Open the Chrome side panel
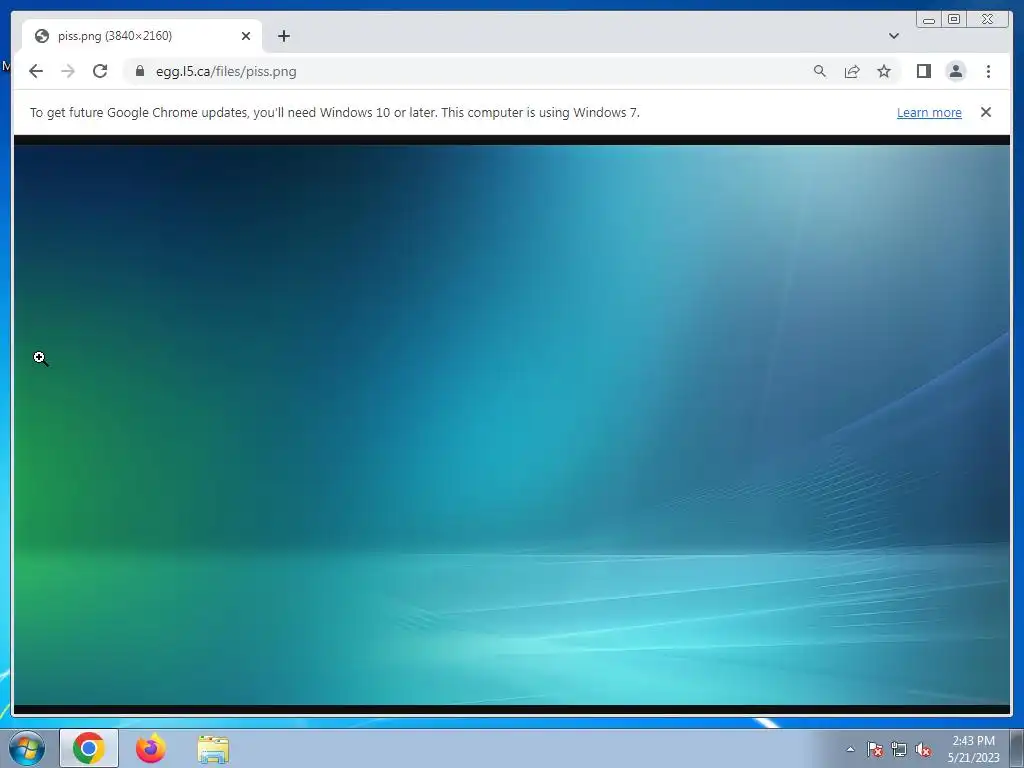1024x768 pixels. (923, 71)
